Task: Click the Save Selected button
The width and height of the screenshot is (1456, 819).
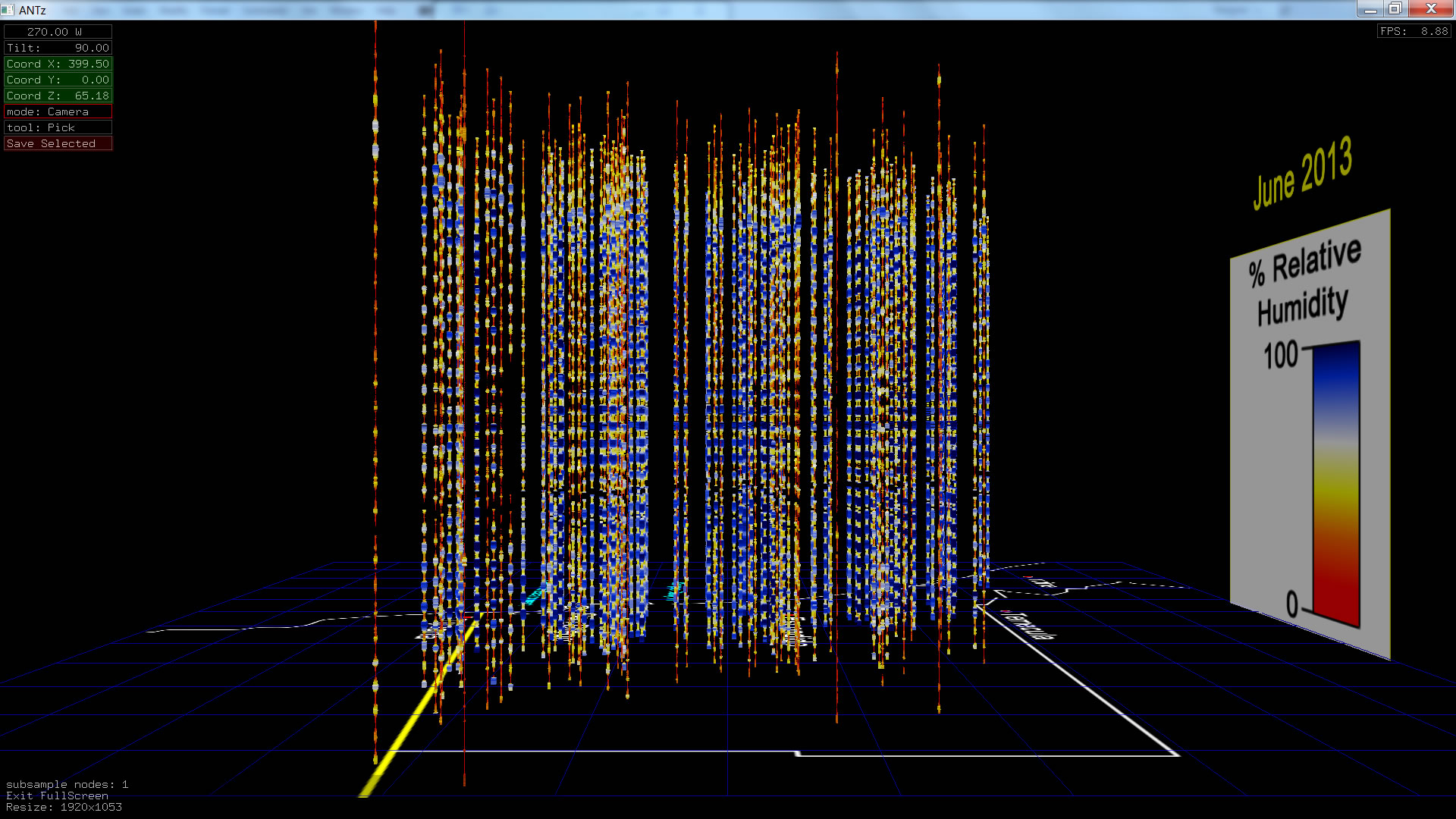Action: [58, 143]
